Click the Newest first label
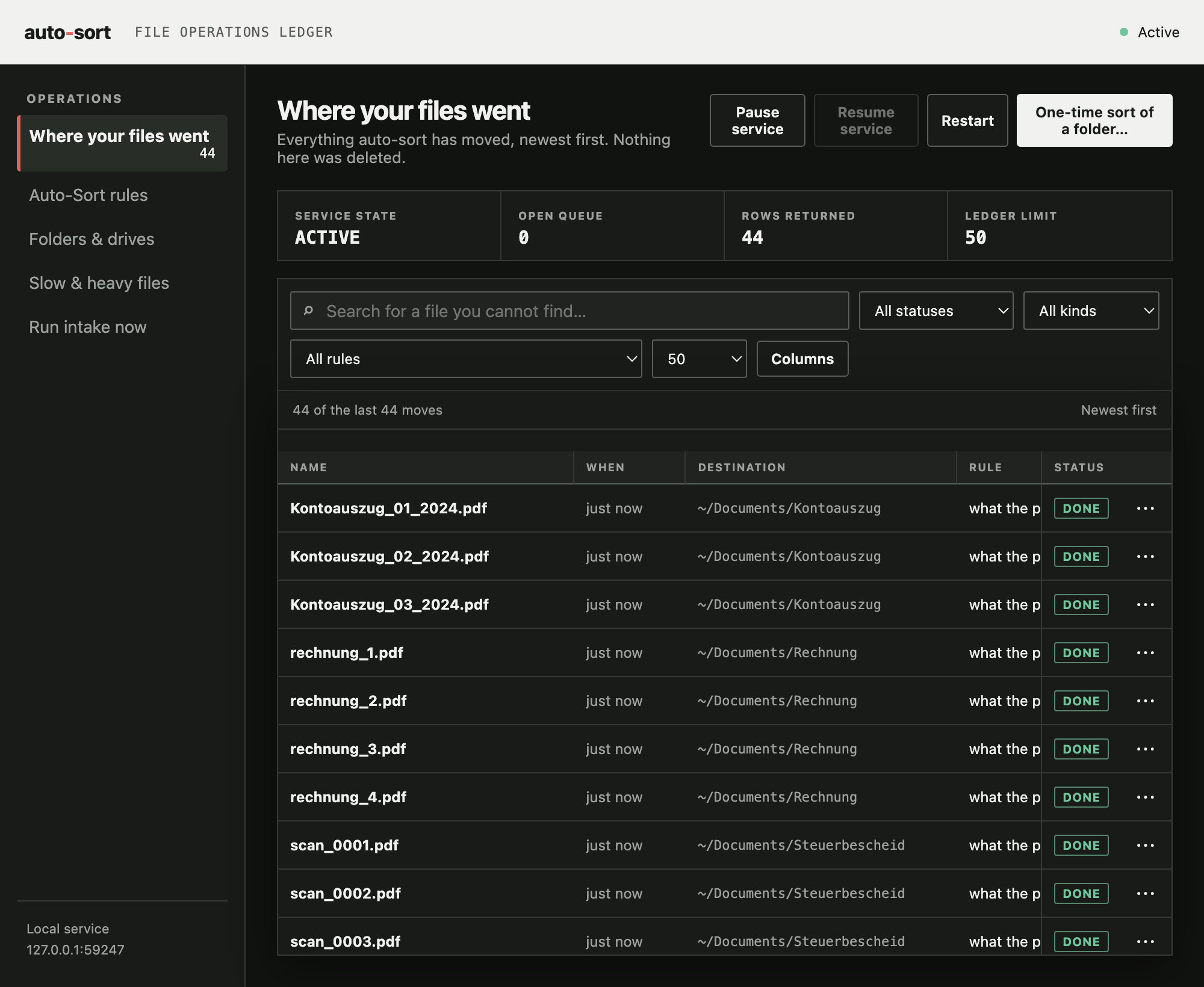The width and height of the screenshot is (1204, 987). (x=1119, y=410)
